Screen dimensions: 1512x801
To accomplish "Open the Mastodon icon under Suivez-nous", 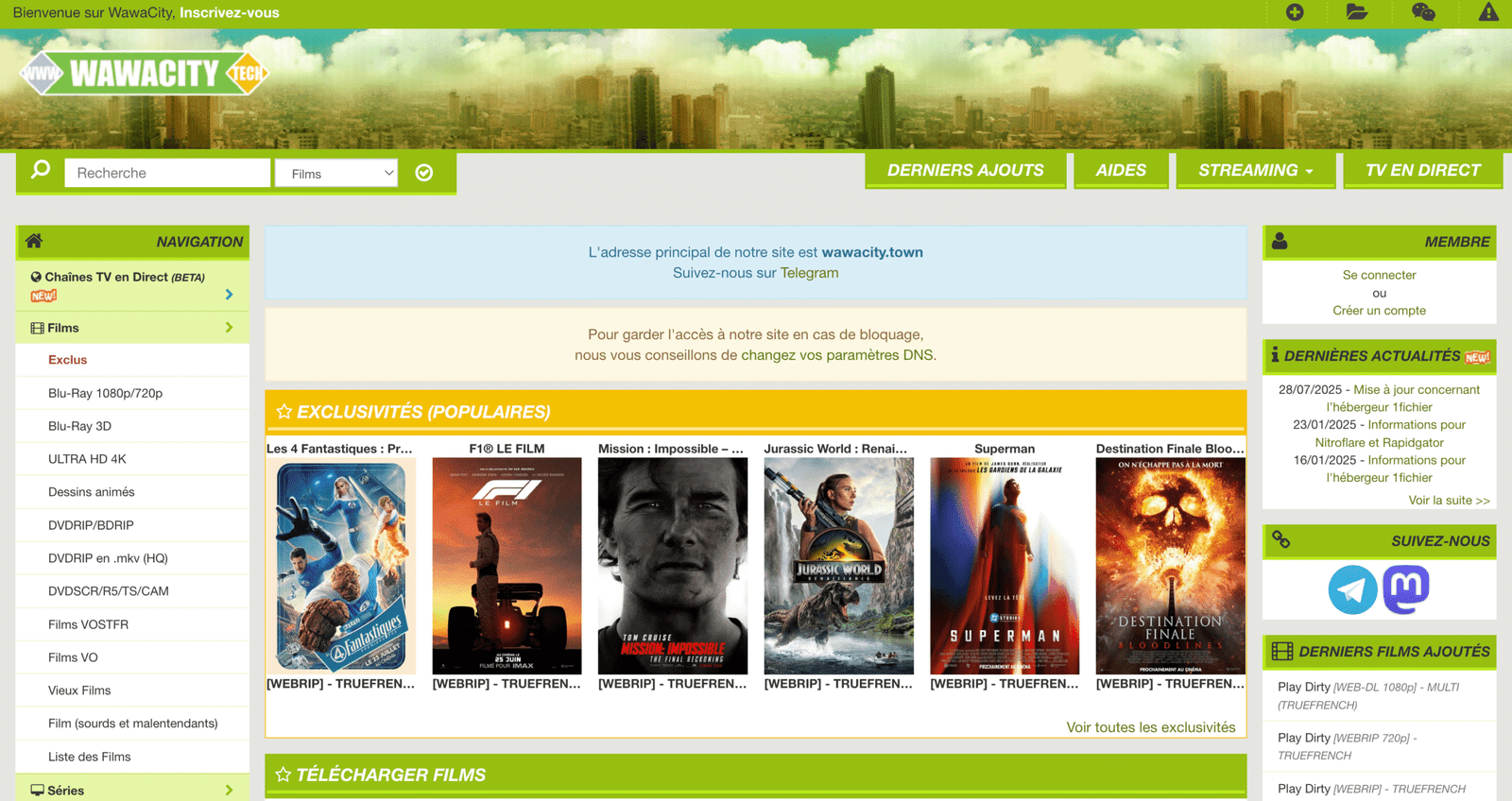I will [x=1406, y=589].
